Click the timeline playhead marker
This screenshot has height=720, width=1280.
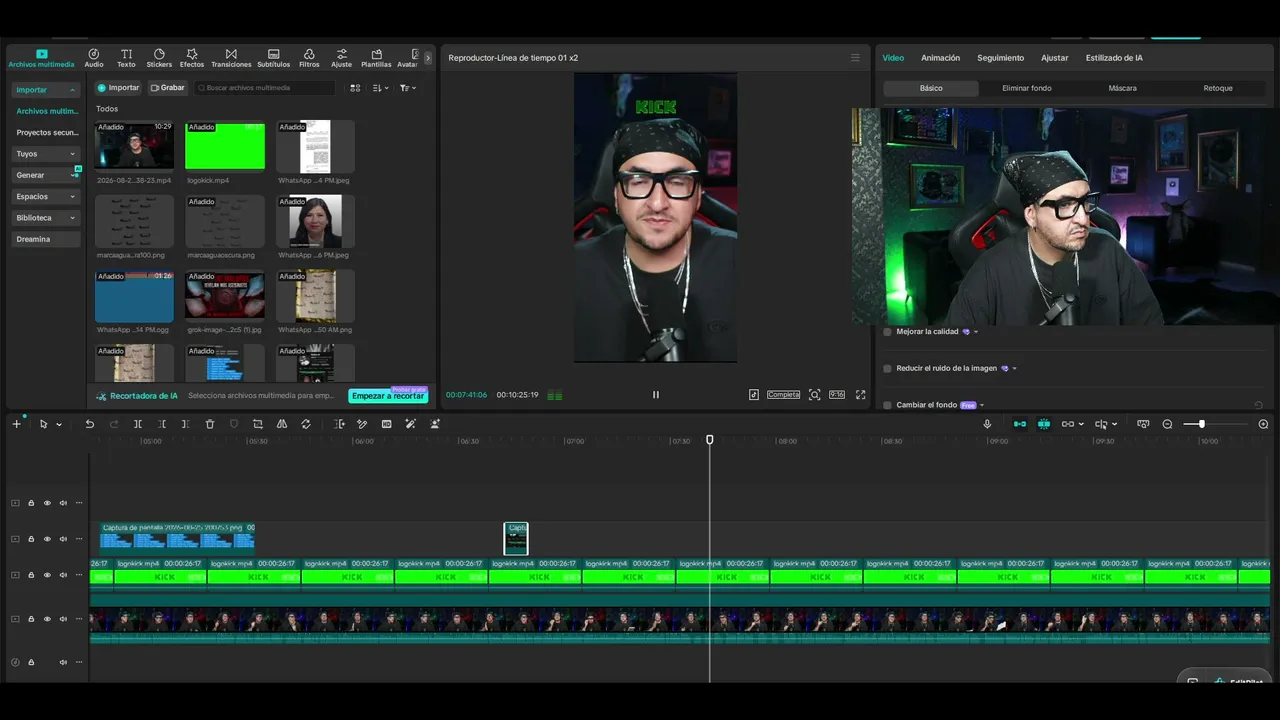710,440
